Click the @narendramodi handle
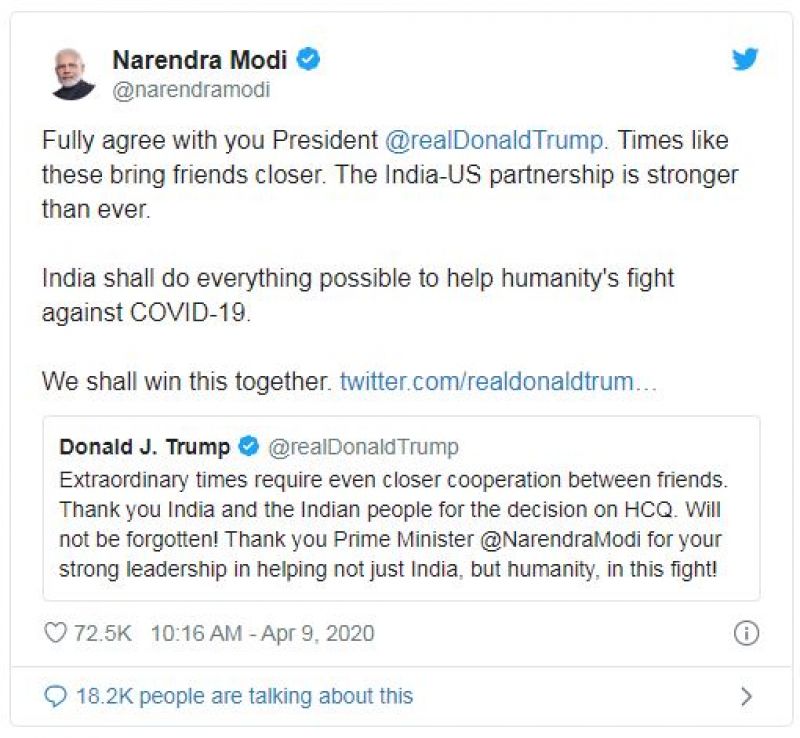Image resolution: width=800 pixels, height=738 pixels. point(191,90)
